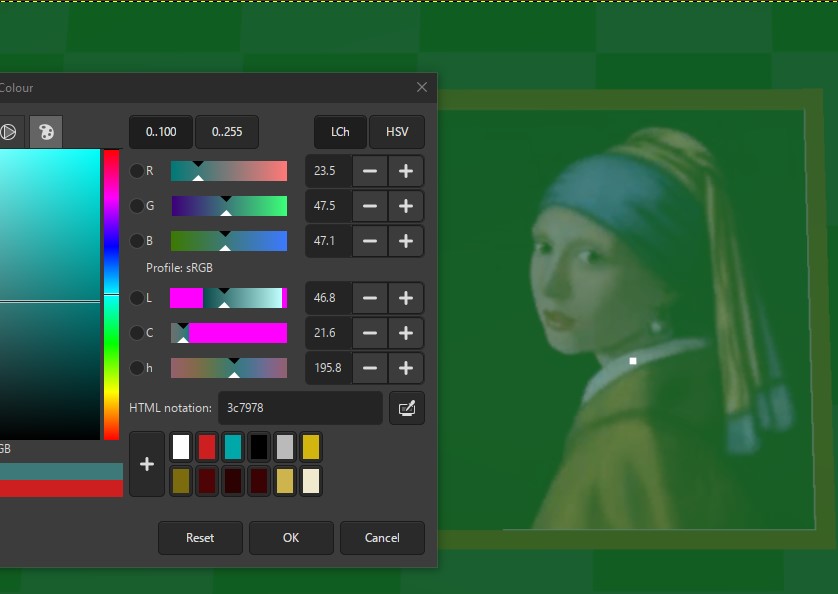
Task: Decrease the h value with minus
Action: point(370,368)
